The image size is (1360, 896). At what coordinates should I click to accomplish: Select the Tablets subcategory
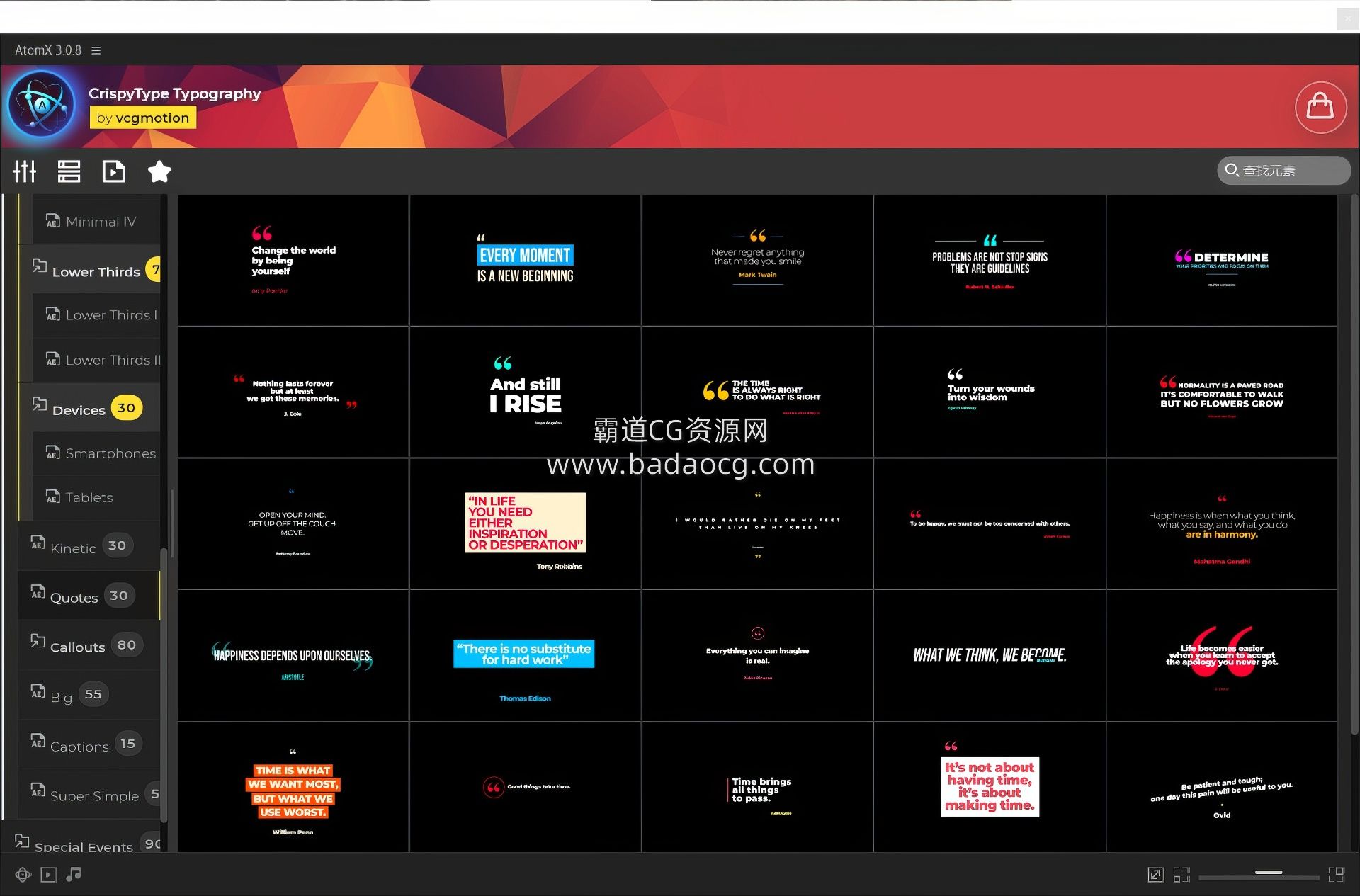tap(96, 497)
